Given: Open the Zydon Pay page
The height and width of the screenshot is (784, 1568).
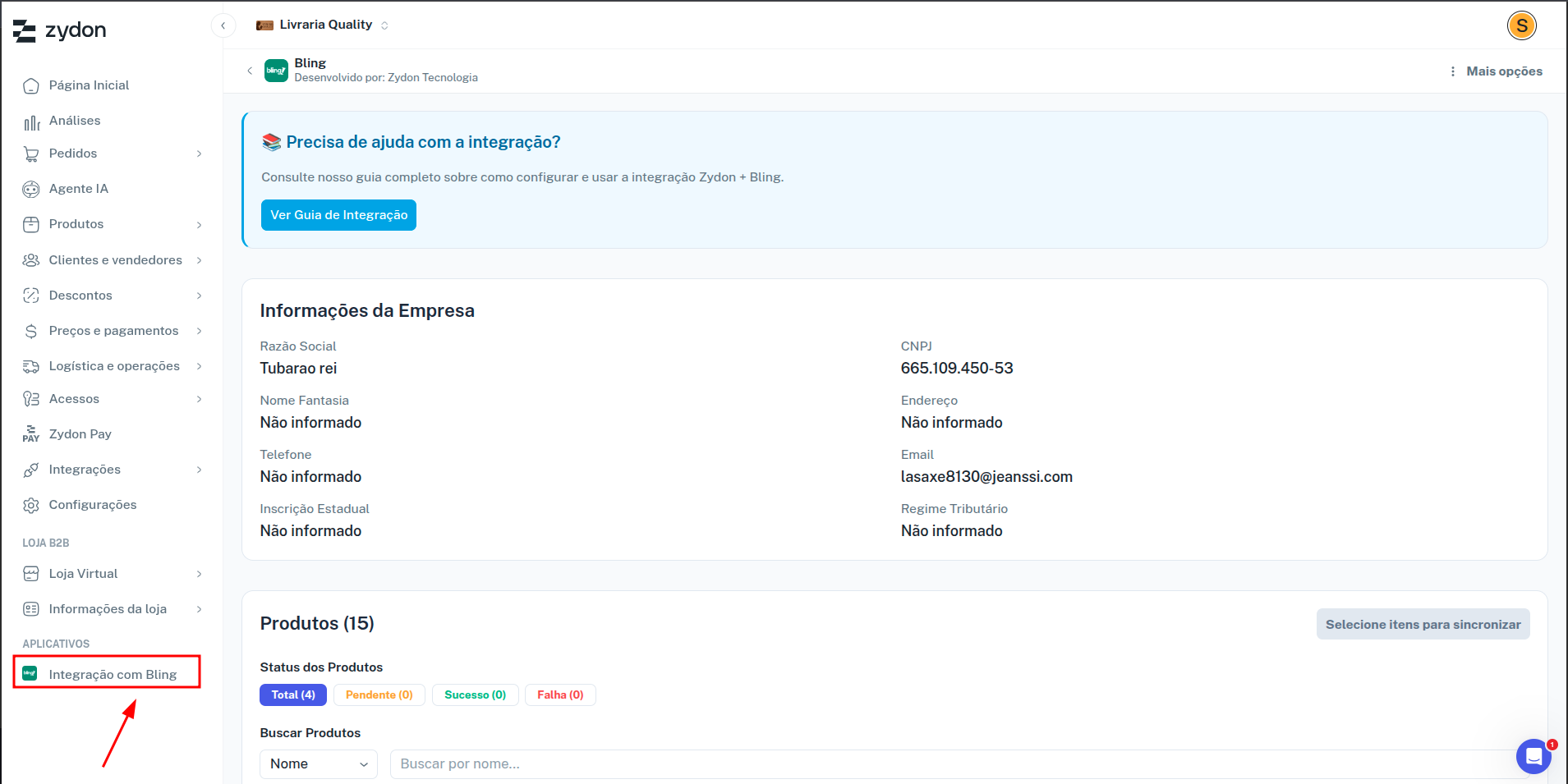Looking at the screenshot, I should 80,434.
